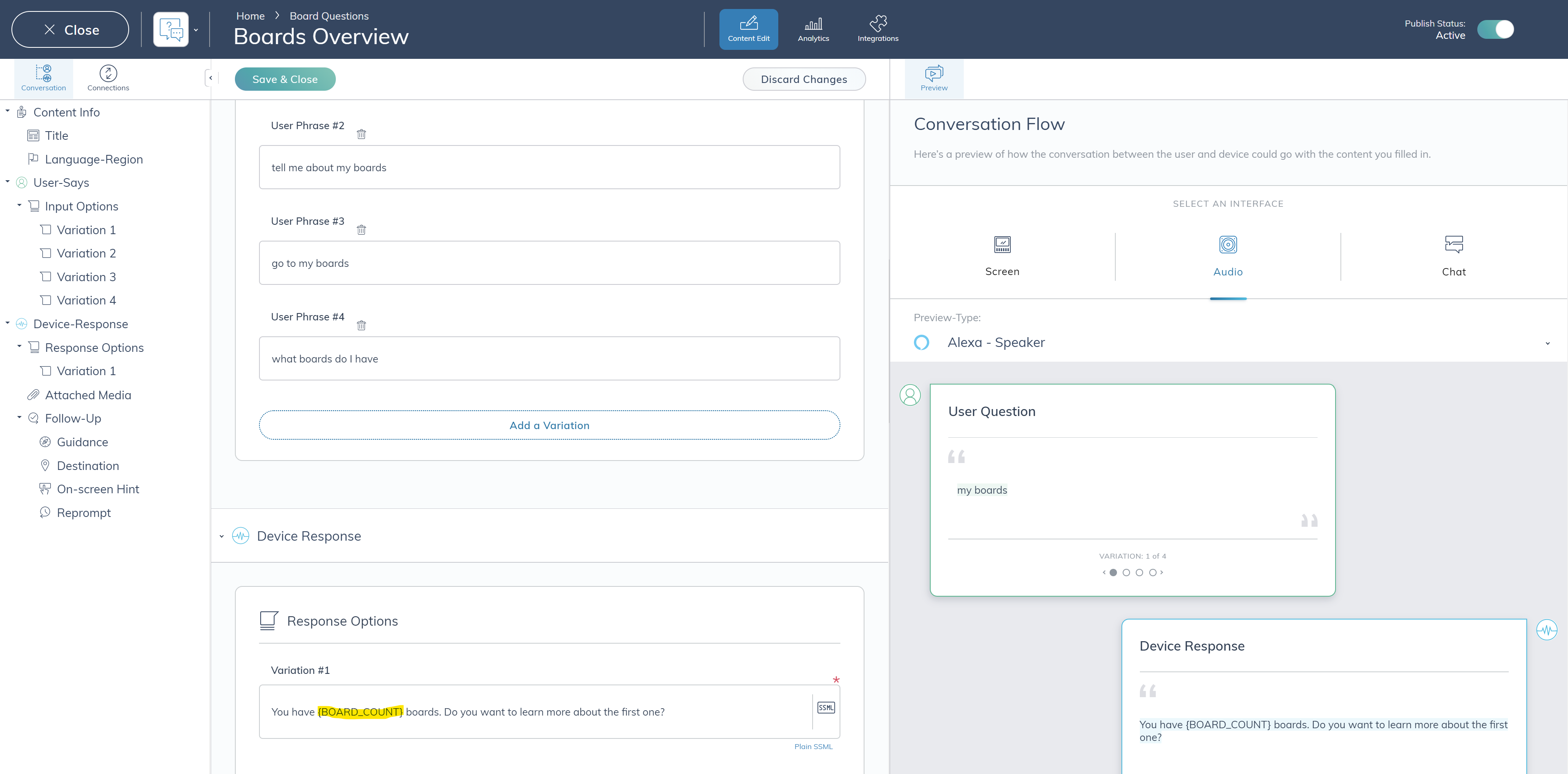Switch to Content Edit tab
The height and width of the screenshot is (774, 1568).
[748, 29]
